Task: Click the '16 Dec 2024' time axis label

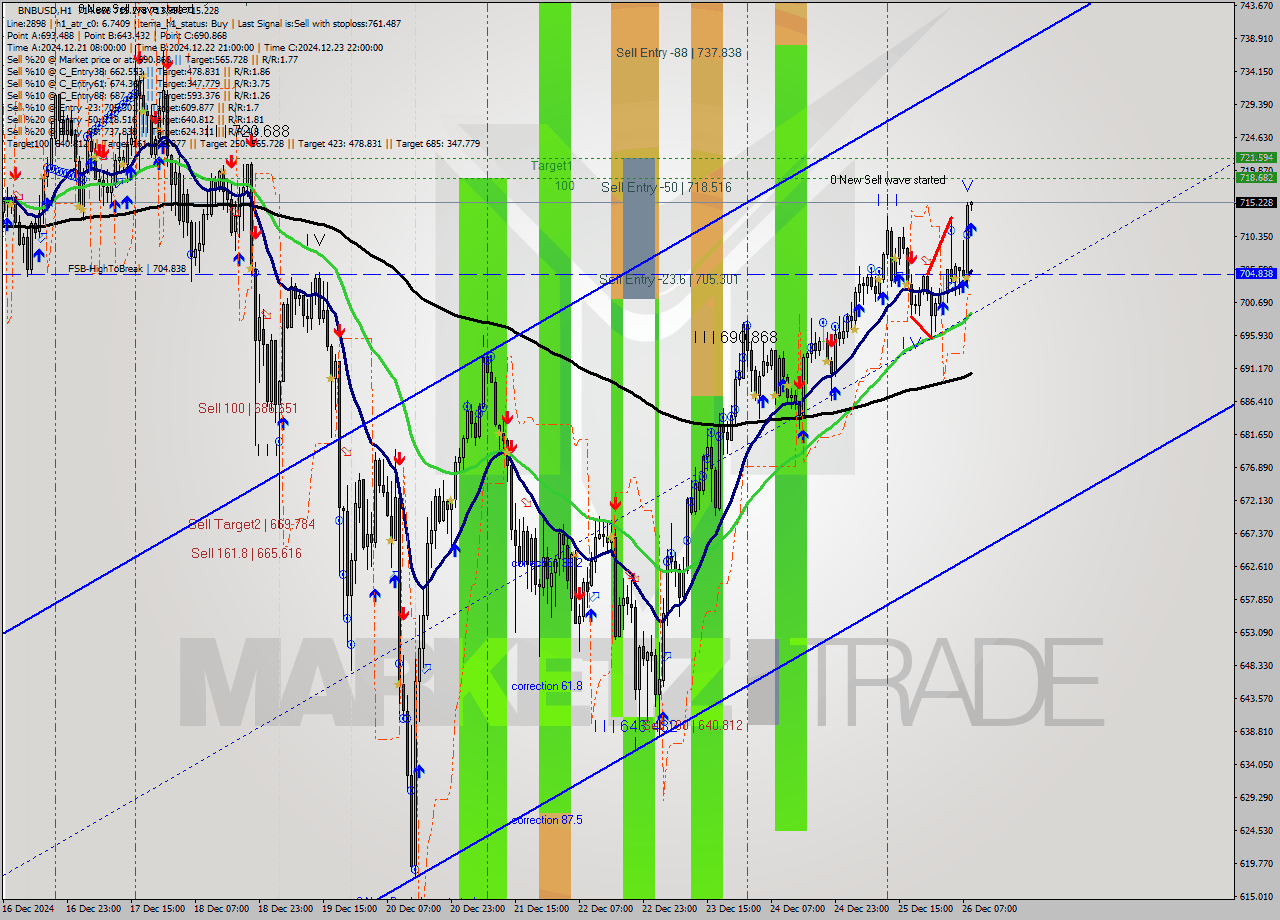Action: [27, 909]
